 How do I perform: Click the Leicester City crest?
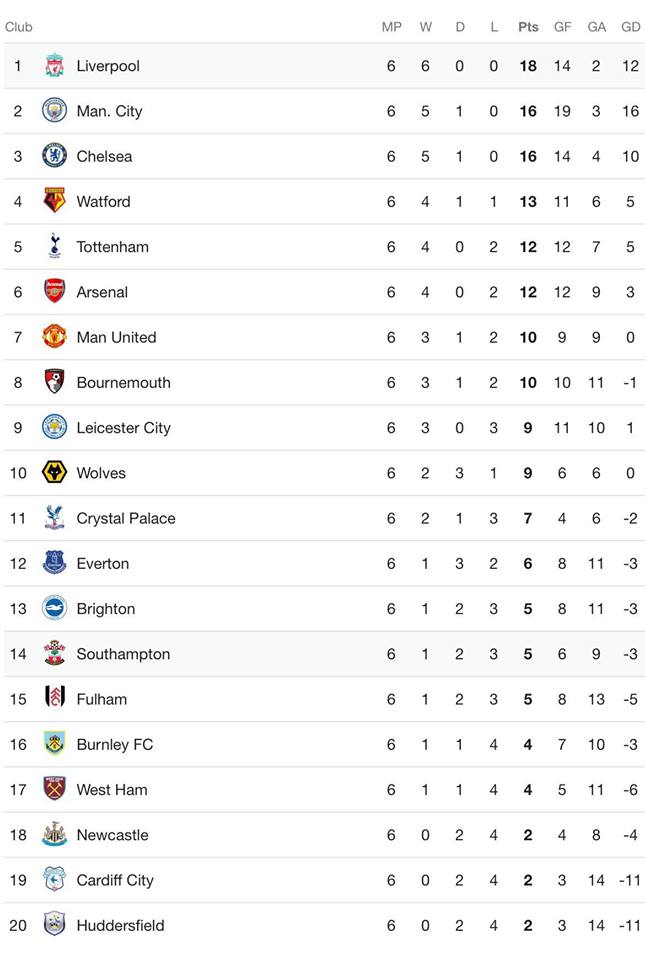point(54,427)
